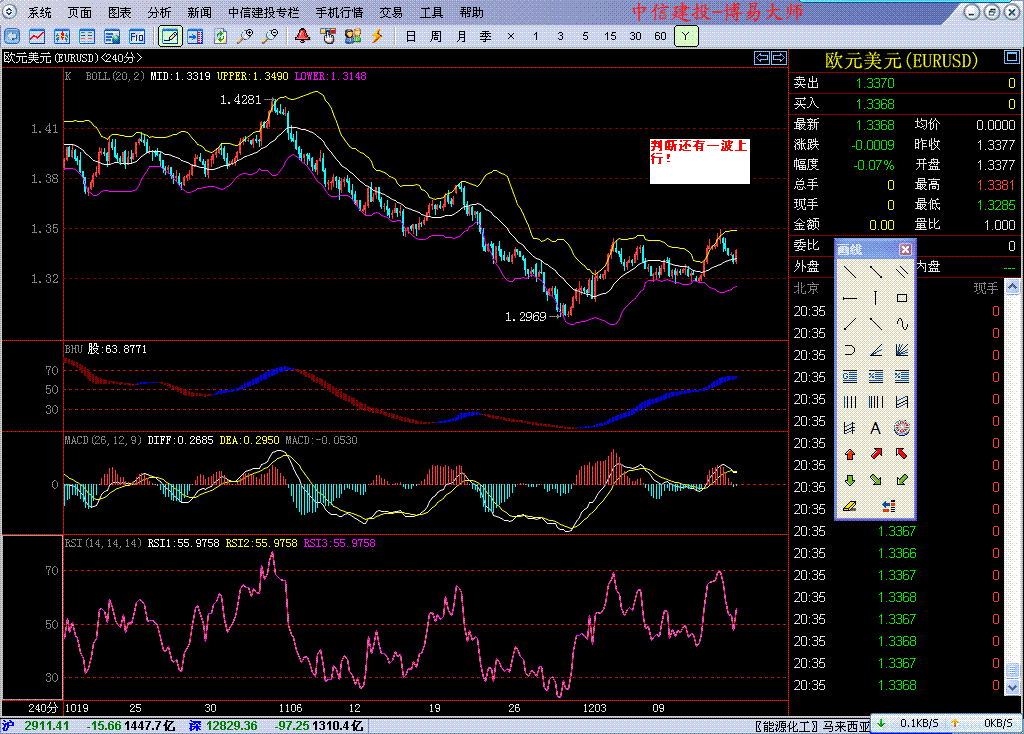Click the red annotation text box on chart
Screen dimensions: 1024x734
pos(699,161)
